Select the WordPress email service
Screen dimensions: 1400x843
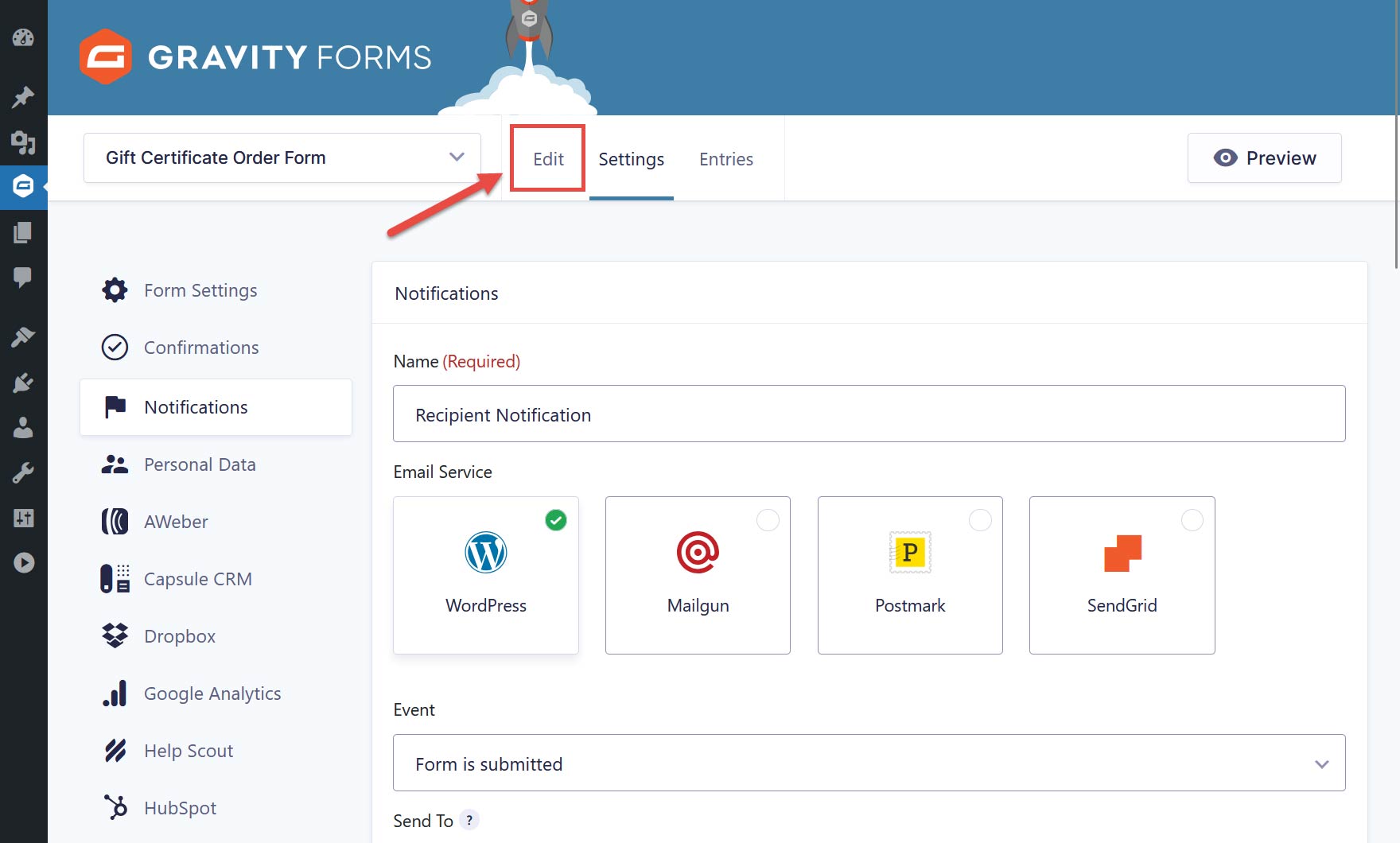pos(486,575)
